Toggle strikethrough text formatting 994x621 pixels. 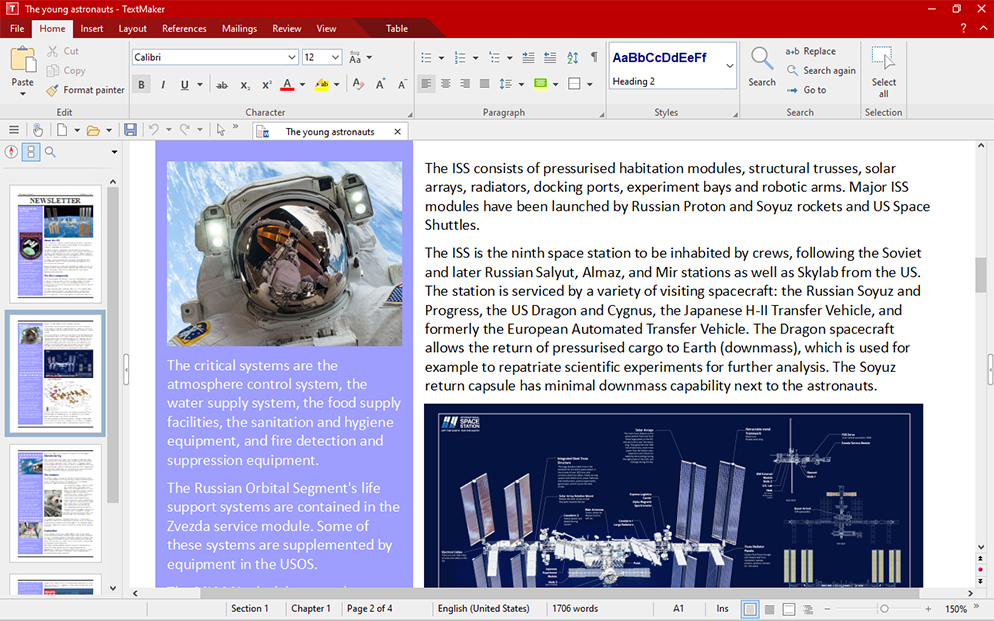pyautogui.click(x=222, y=85)
